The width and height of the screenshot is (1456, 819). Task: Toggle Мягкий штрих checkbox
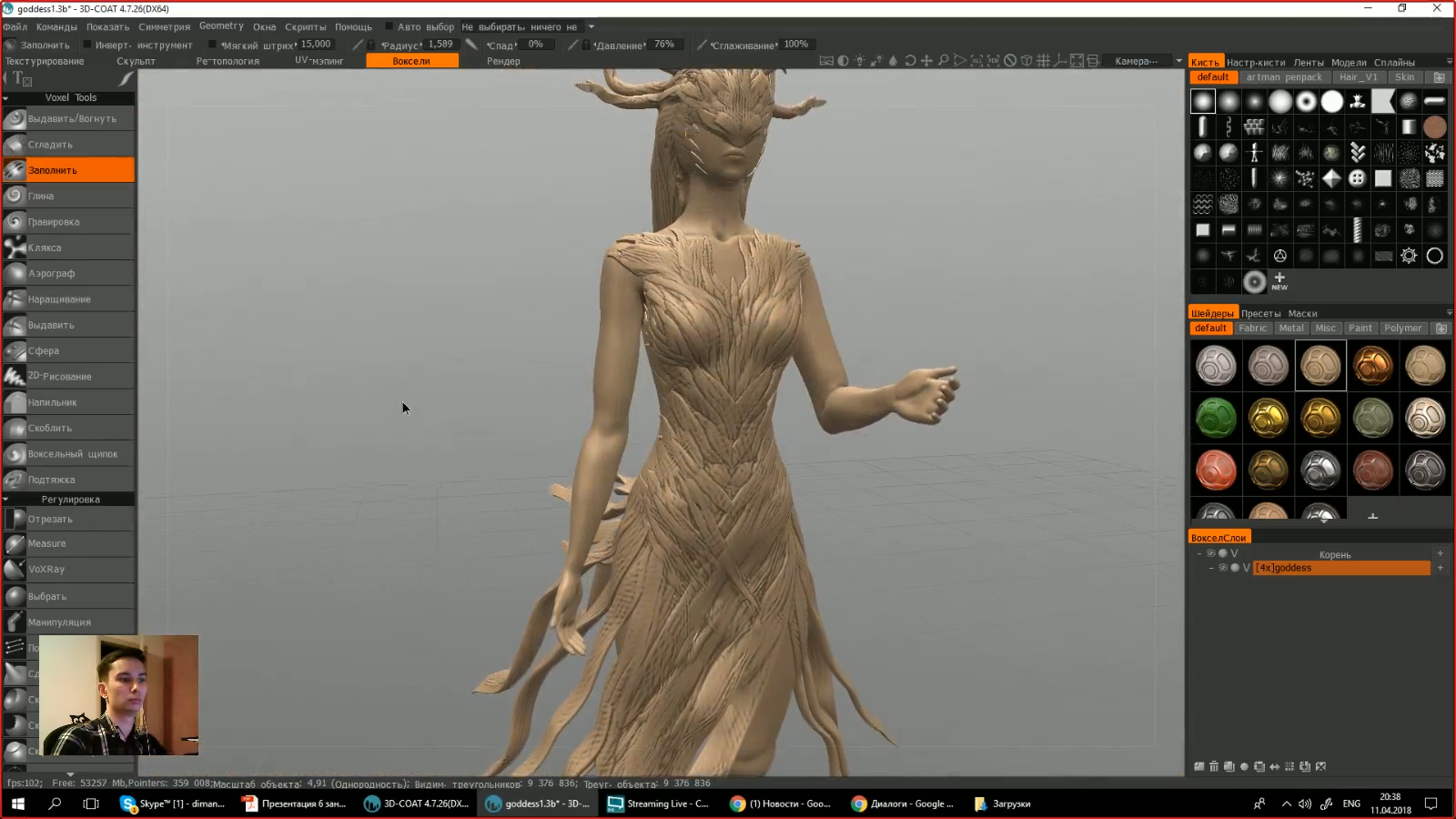[x=212, y=44]
